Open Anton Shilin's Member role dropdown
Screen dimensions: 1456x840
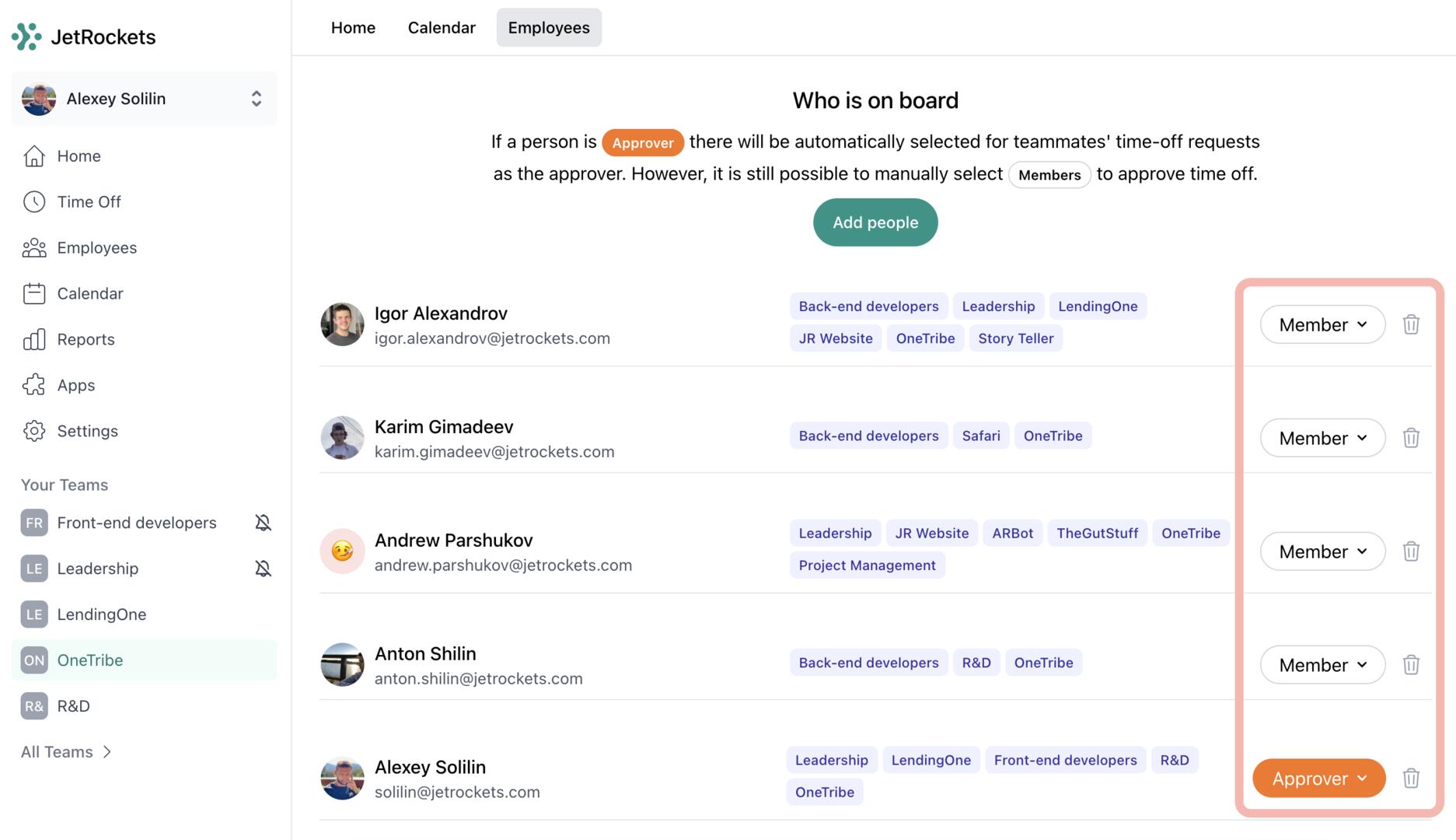coord(1322,665)
